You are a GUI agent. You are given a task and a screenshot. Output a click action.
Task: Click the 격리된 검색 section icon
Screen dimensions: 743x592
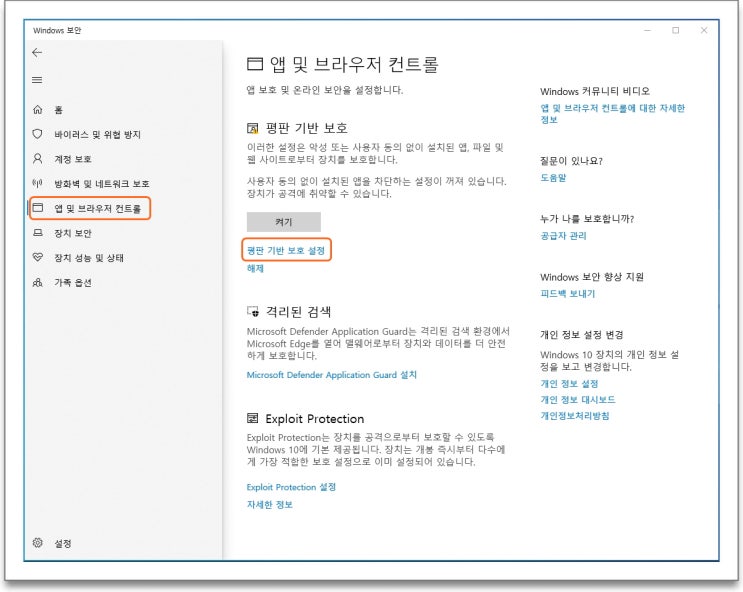click(253, 312)
